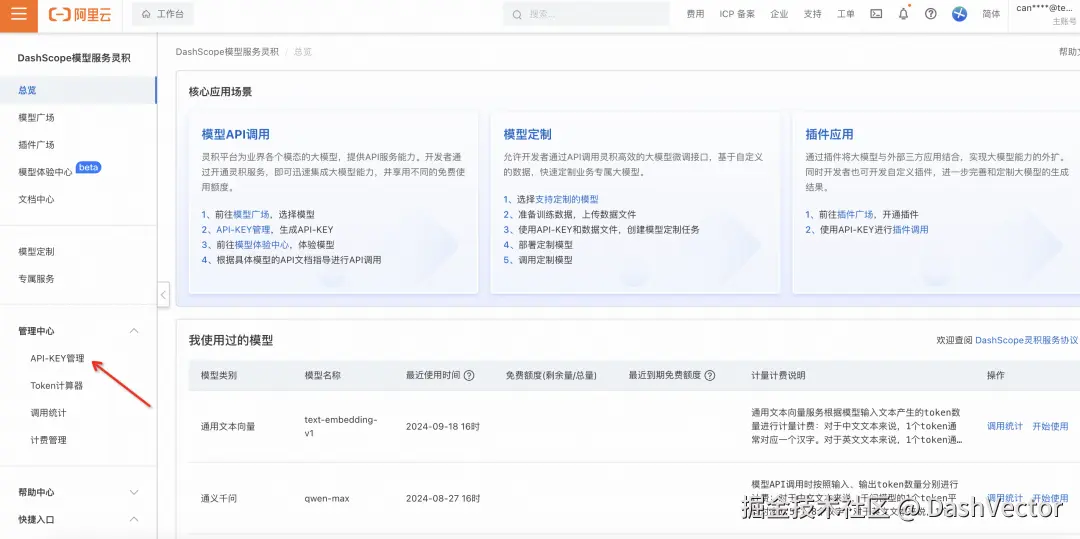
Task: Click the 2024-08-27 16时 cell
Action: click(x=443, y=498)
